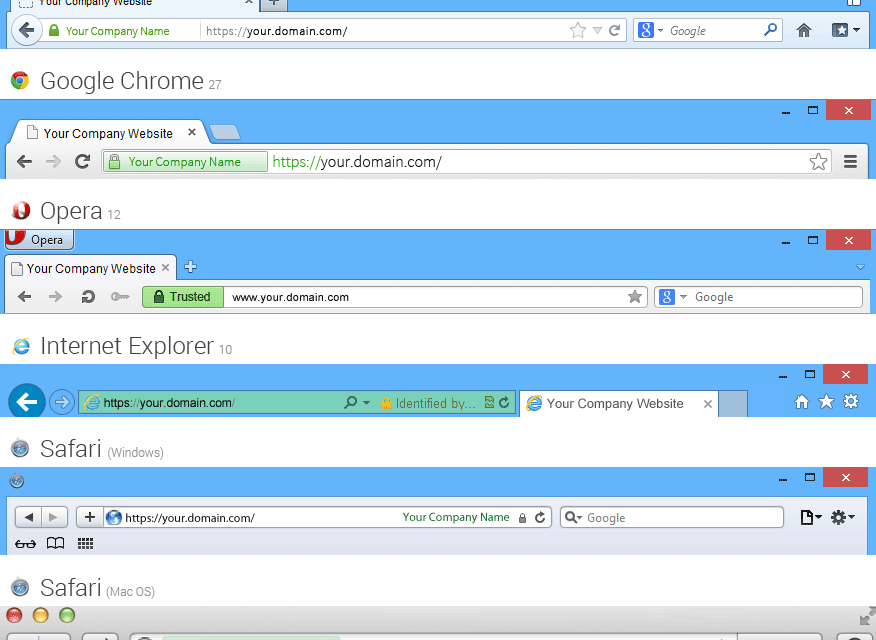Click the Chrome back arrow

tap(25, 162)
